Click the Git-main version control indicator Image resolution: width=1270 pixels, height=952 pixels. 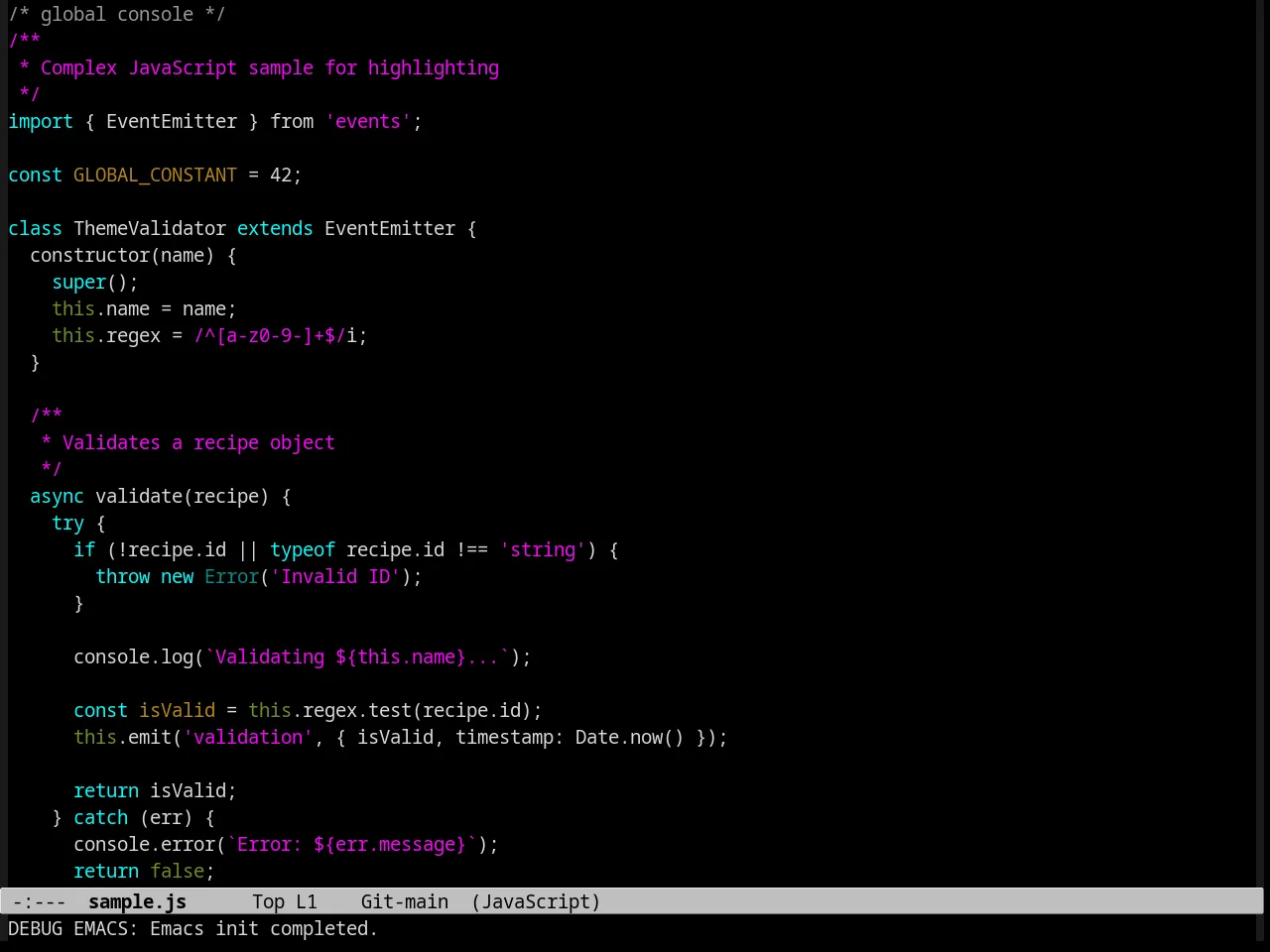[x=405, y=901]
